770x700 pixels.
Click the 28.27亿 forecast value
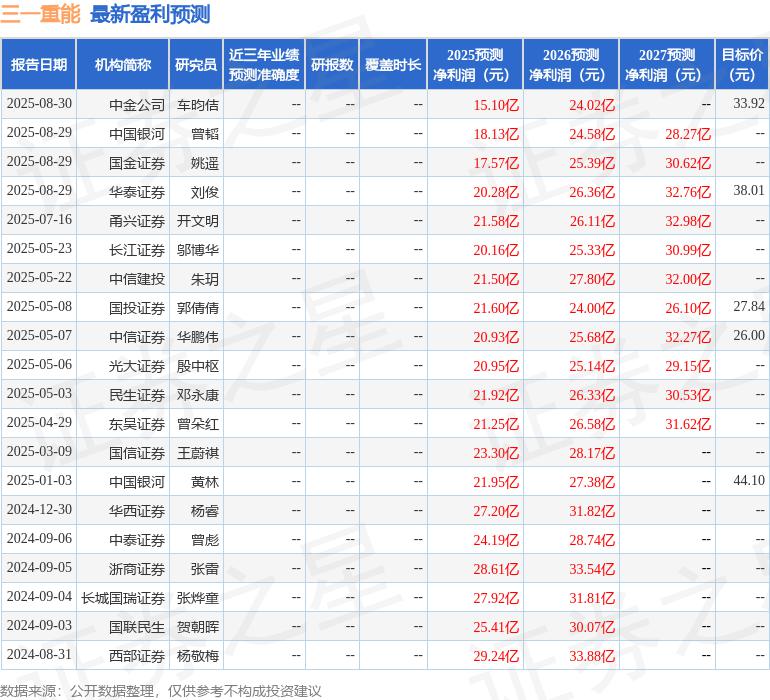pos(688,134)
